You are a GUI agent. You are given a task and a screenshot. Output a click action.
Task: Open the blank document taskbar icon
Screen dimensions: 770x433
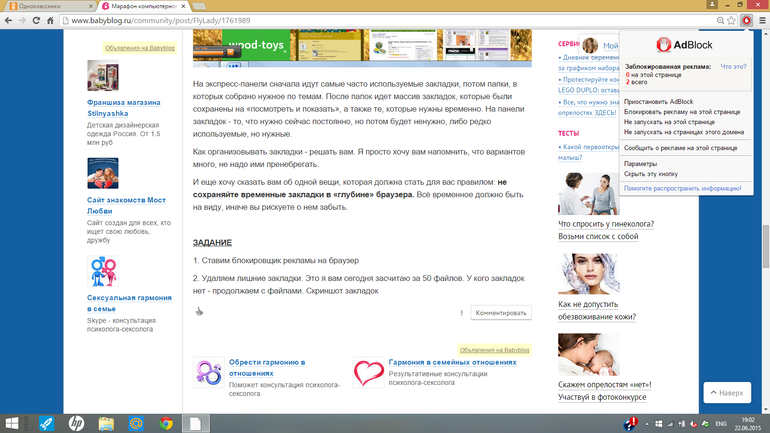(x=195, y=423)
